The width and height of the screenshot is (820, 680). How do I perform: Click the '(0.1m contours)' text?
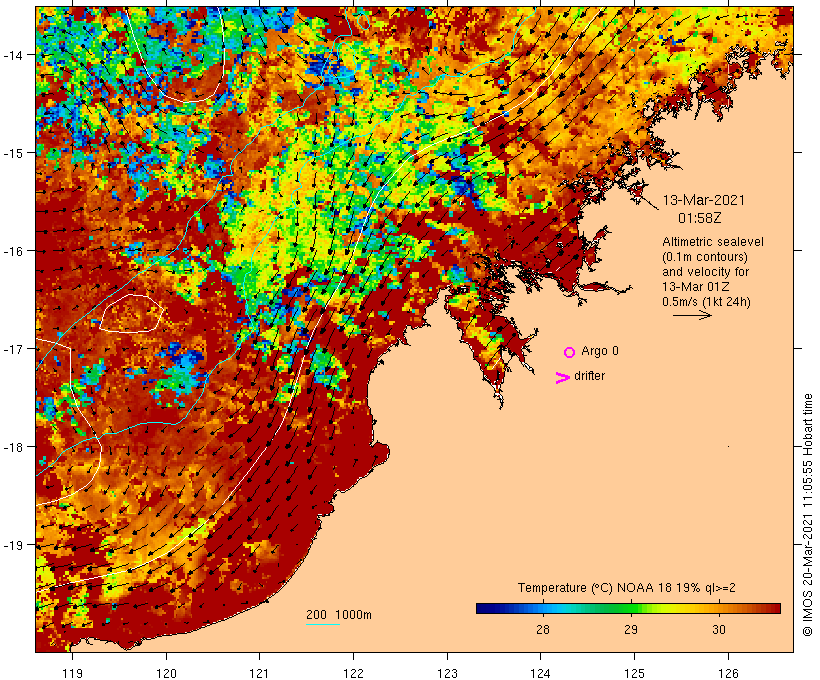(x=705, y=257)
